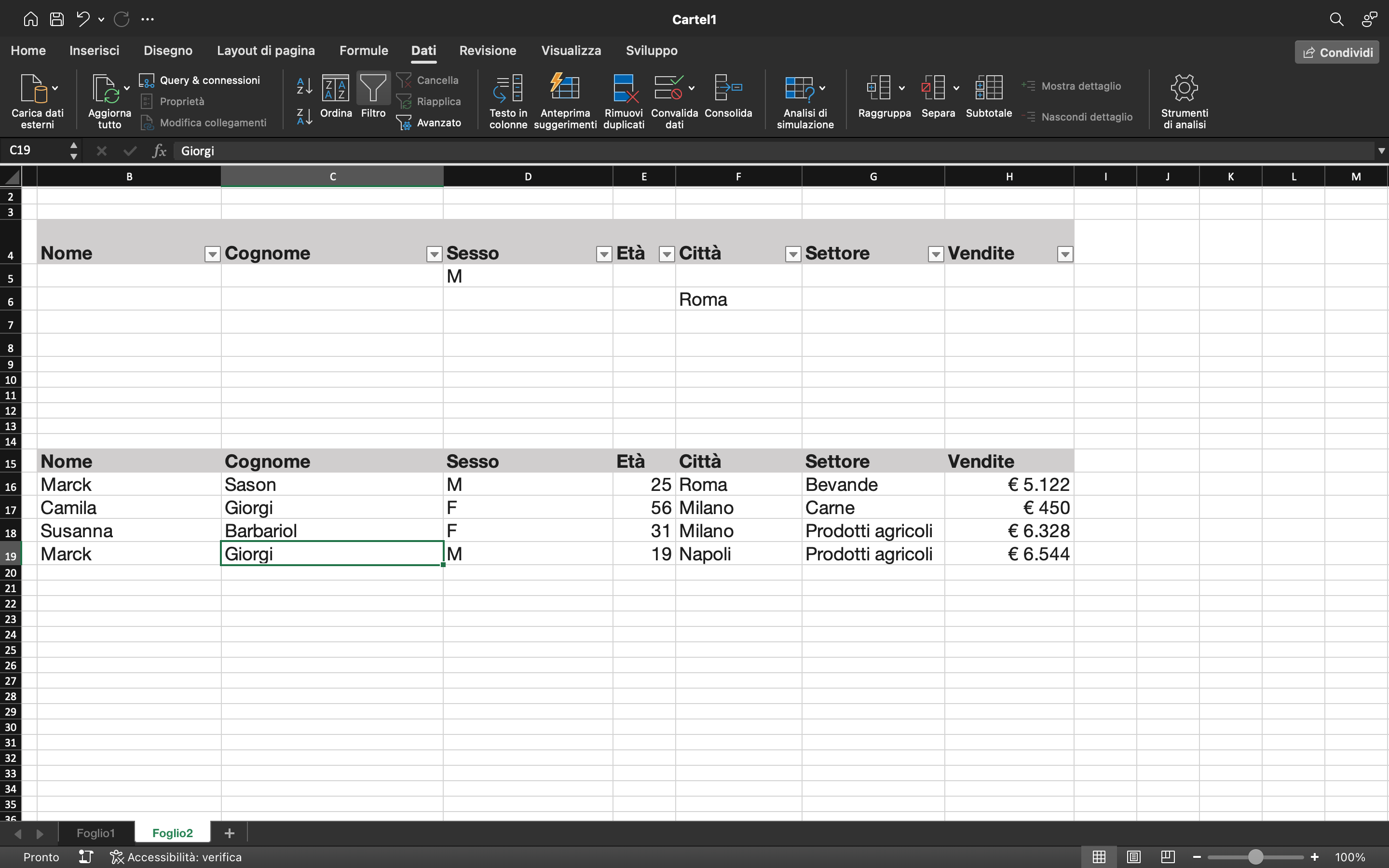The height and width of the screenshot is (868, 1389).
Task: Open the Foglio1 sheet tab
Action: pos(95,832)
